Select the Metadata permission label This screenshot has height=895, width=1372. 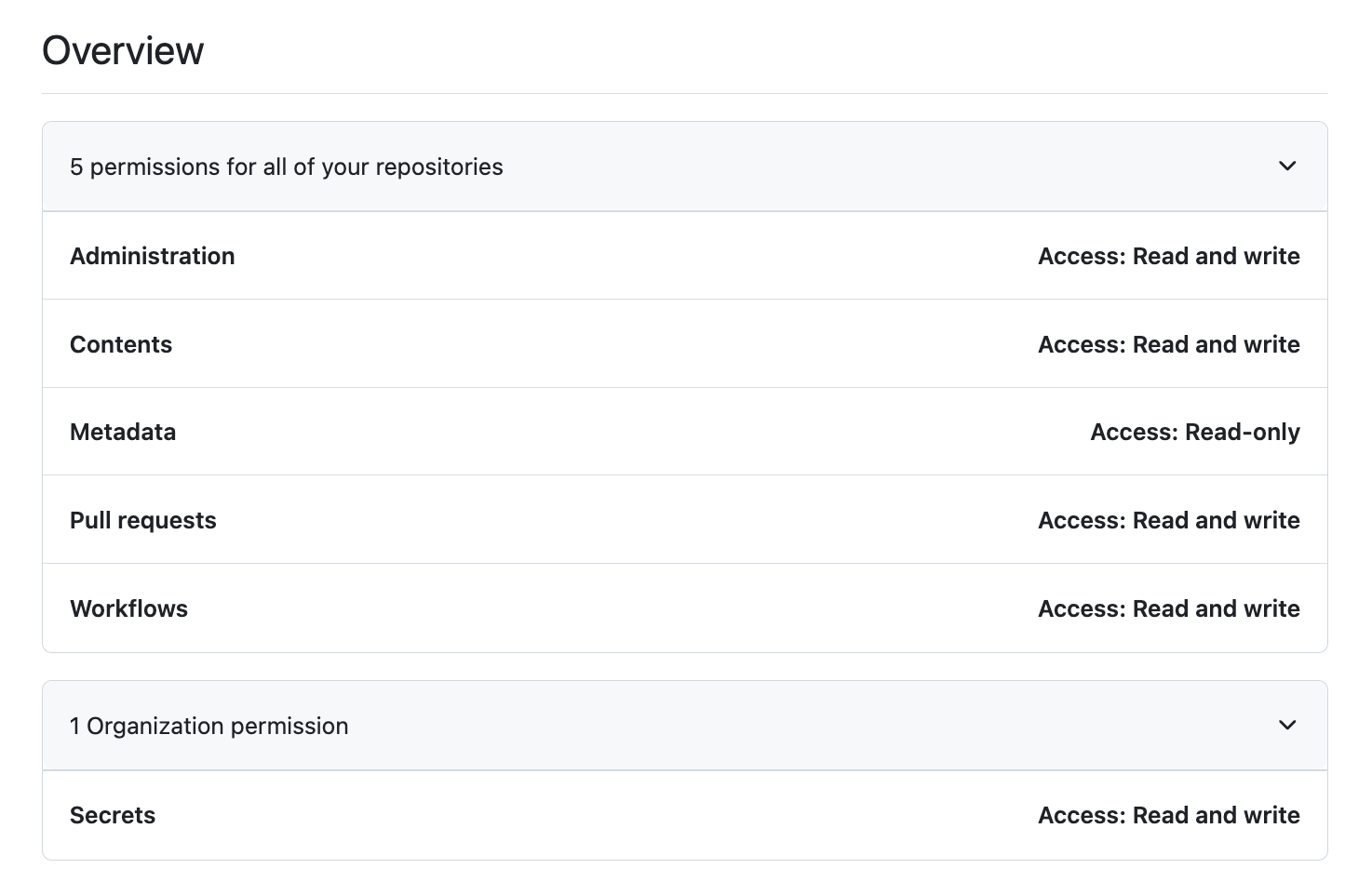(x=123, y=432)
